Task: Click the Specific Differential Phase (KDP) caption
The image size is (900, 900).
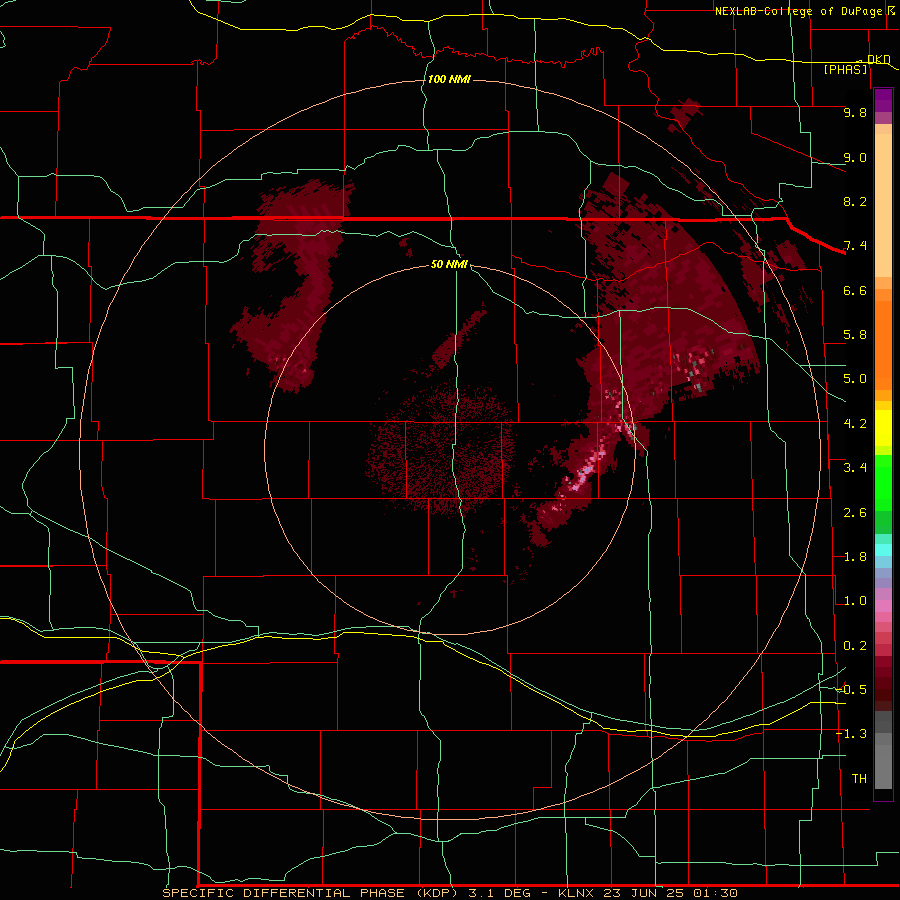Action: tap(311, 893)
